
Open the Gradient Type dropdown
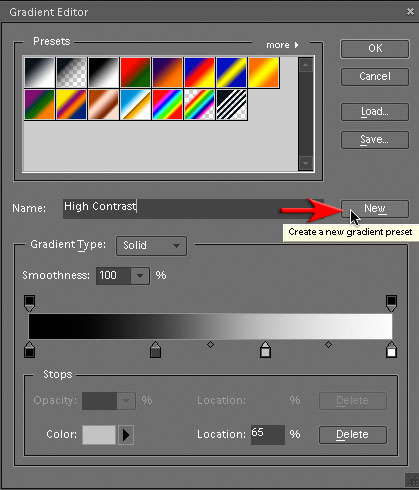tap(151, 246)
